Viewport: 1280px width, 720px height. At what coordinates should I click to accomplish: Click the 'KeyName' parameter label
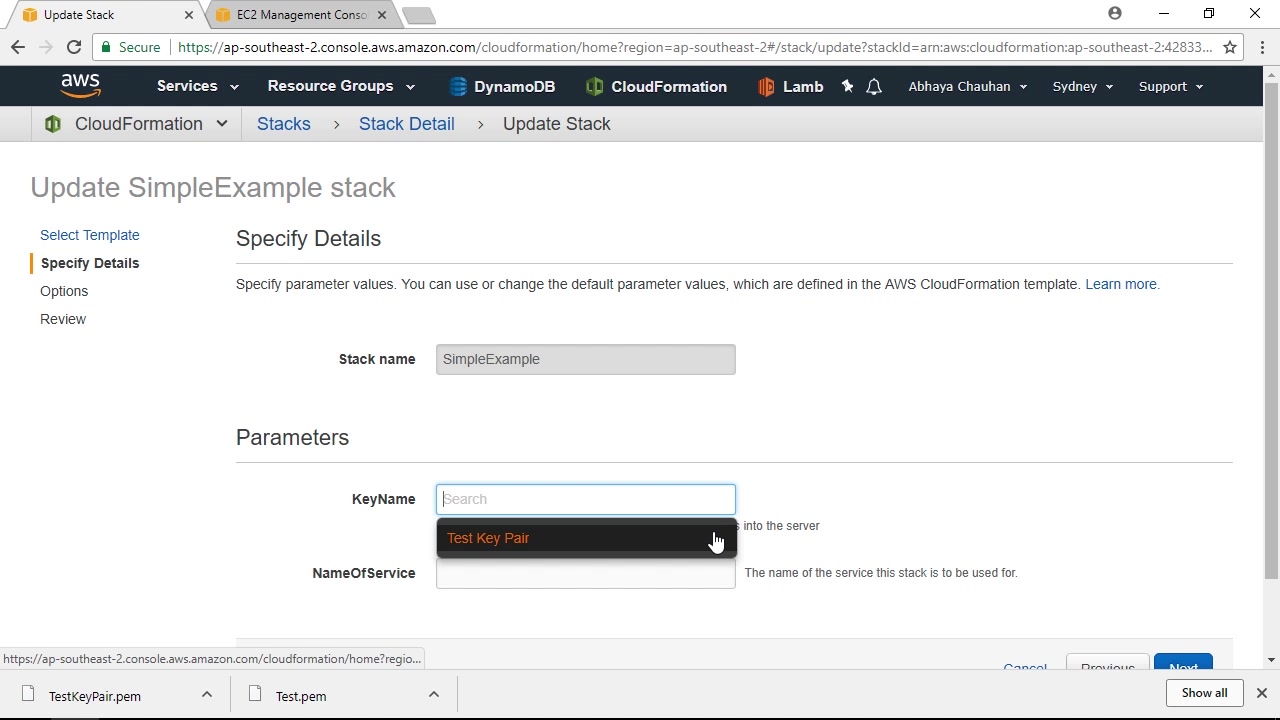tap(384, 499)
